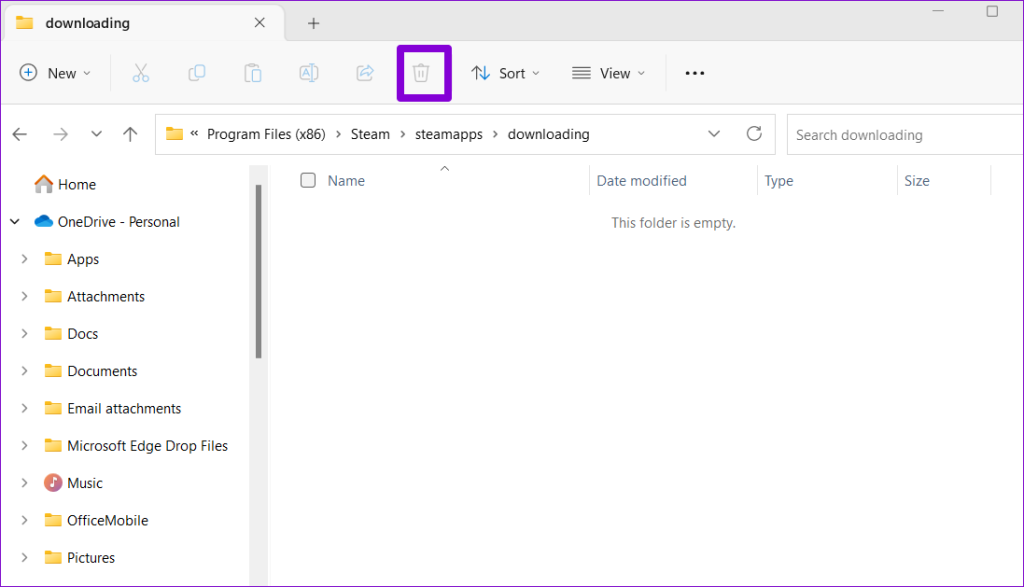Click the navigation pane scrollbar

click(x=259, y=272)
